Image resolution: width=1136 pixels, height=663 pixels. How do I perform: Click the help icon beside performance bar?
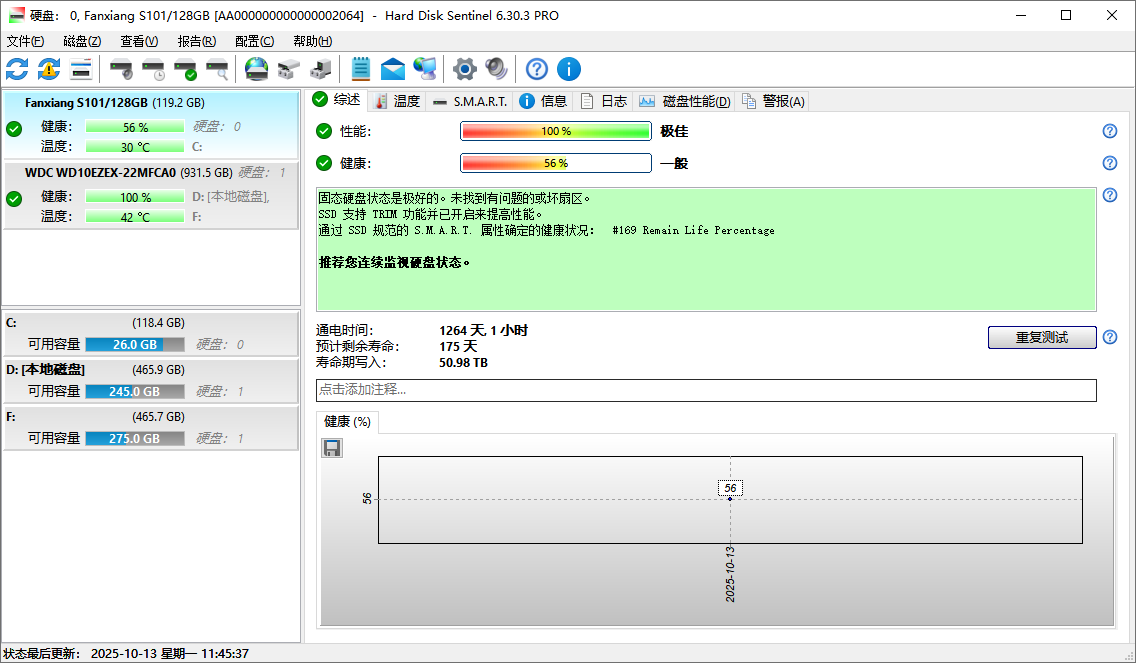[1110, 131]
